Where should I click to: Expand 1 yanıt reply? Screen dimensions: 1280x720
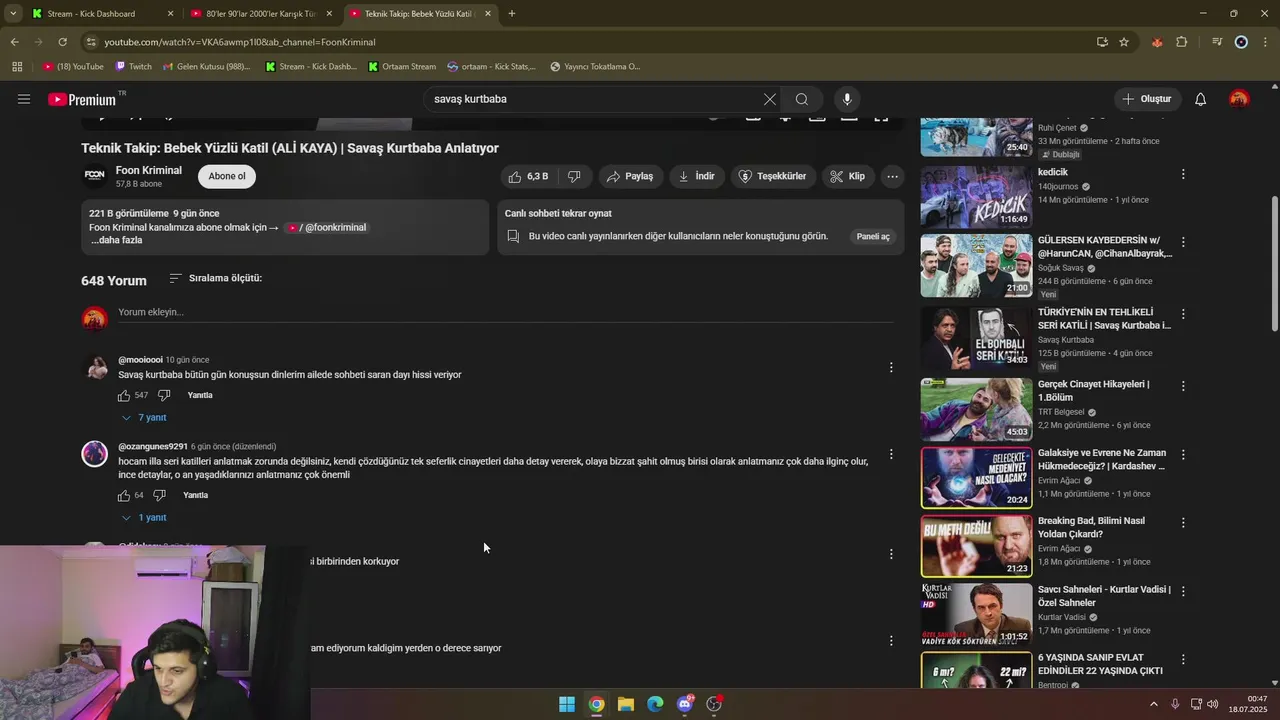(144, 517)
